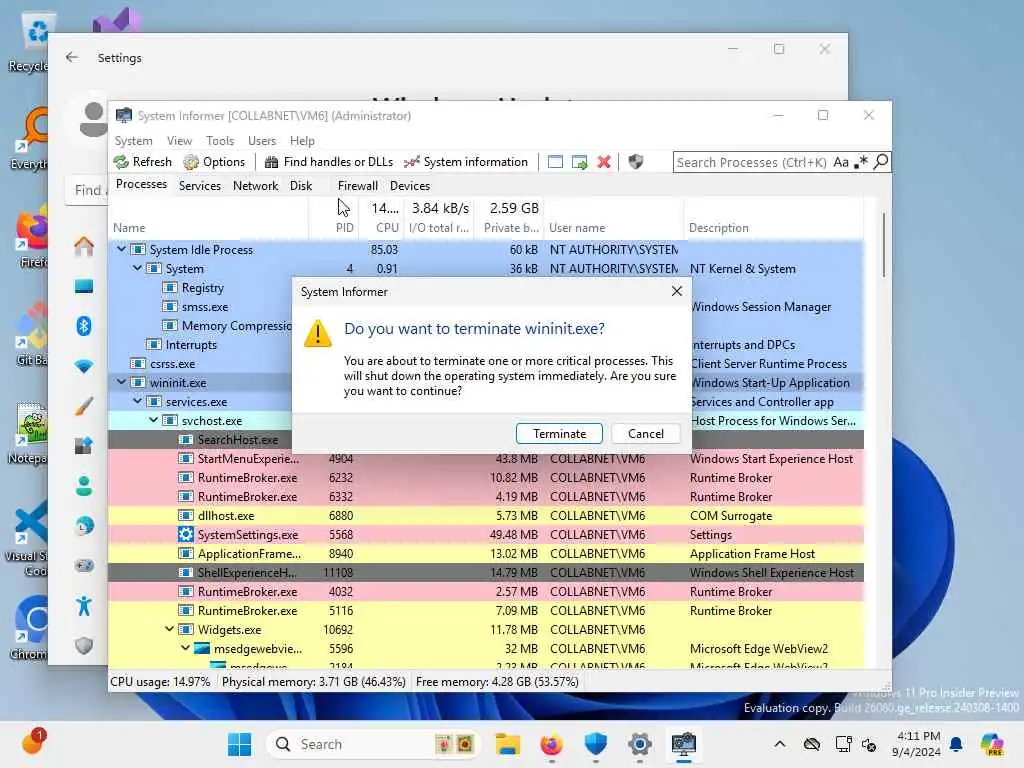Toggle regex search option
Viewport: 1024px width, 768px height.
[x=861, y=162]
